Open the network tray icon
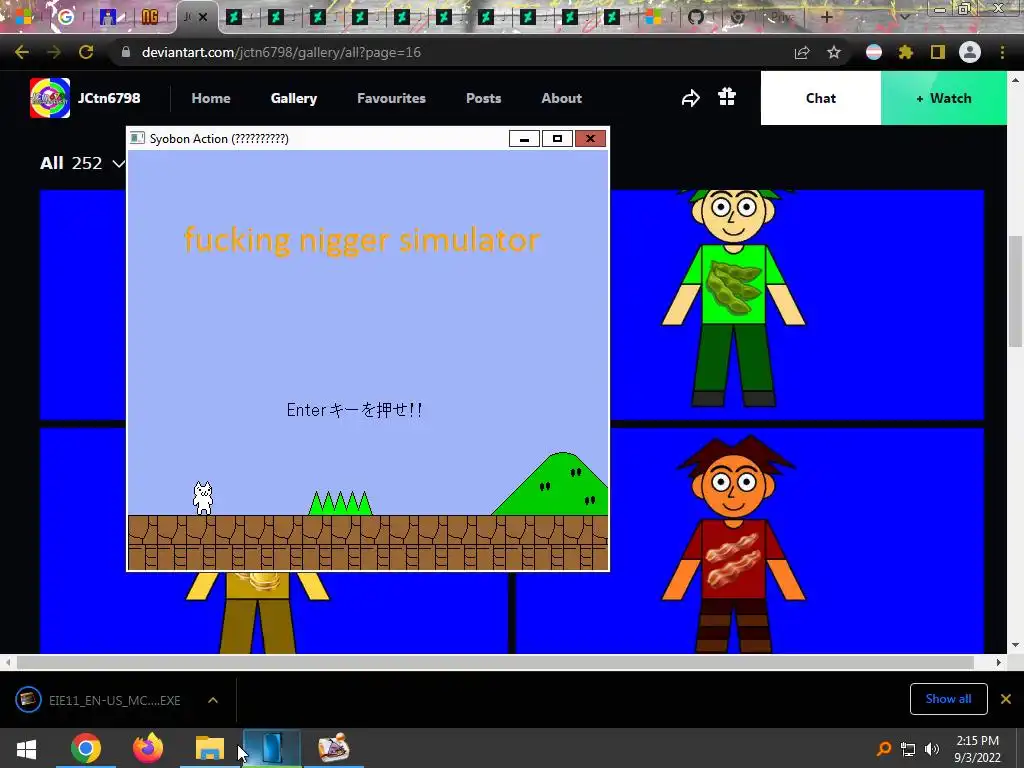 point(908,748)
